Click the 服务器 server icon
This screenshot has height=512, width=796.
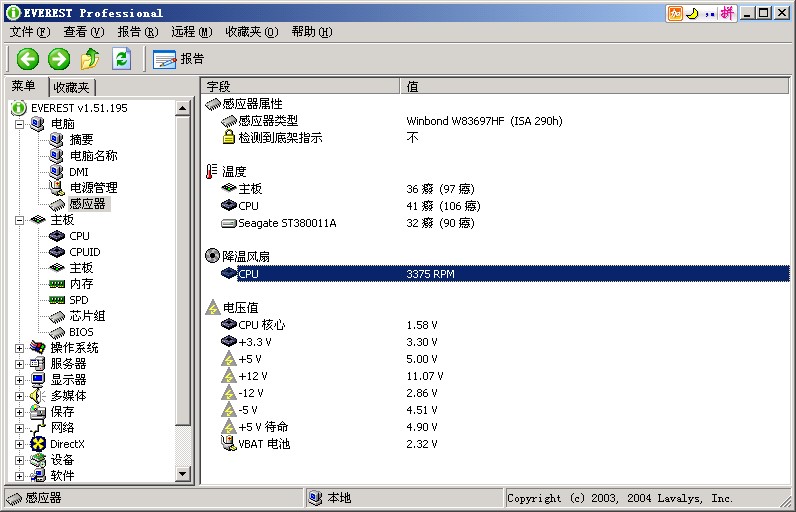38,364
